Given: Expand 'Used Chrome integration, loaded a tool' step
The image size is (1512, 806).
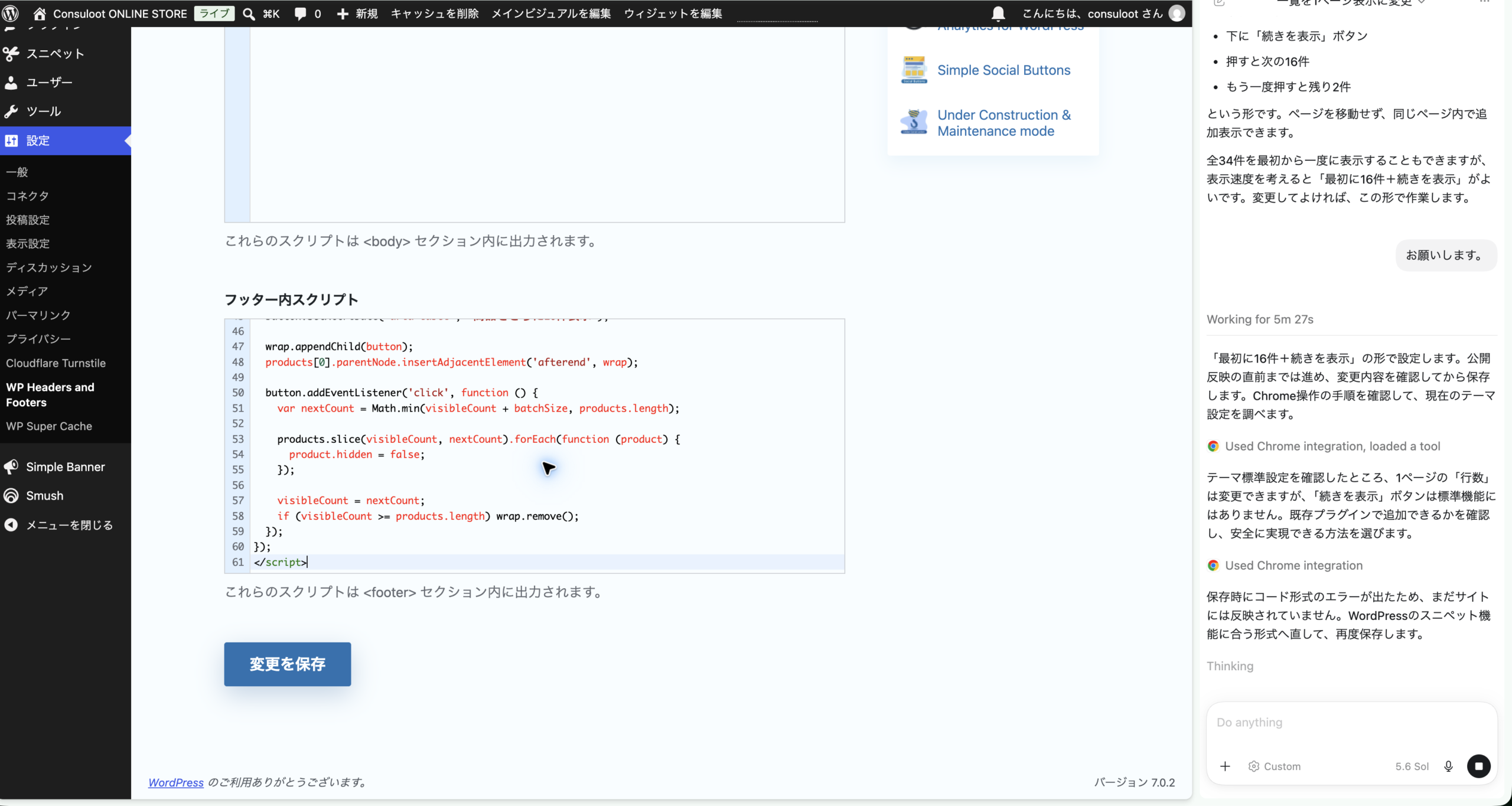Looking at the screenshot, I should [1332, 446].
